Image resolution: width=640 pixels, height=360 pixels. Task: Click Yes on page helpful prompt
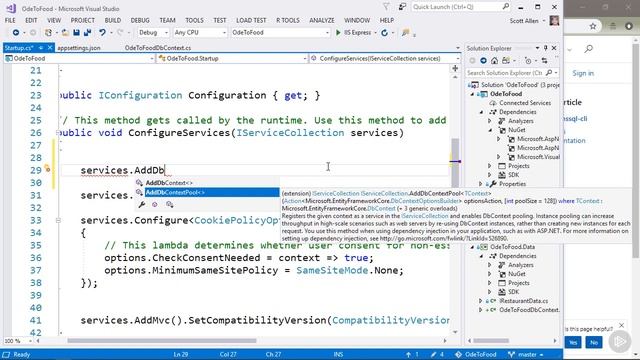573,342
